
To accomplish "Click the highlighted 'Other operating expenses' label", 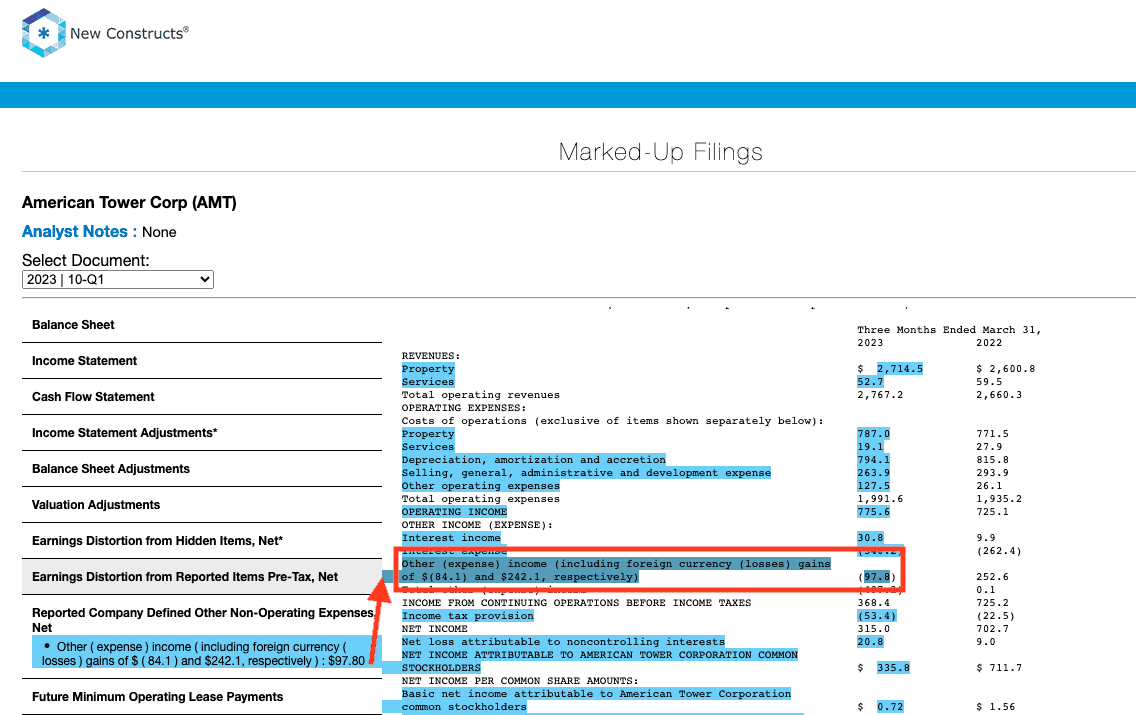I will click(x=481, y=486).
